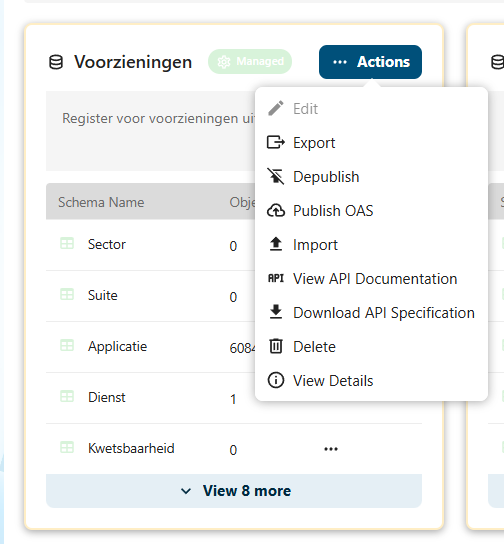Select View Details menu entry

[x=371, y=381]
